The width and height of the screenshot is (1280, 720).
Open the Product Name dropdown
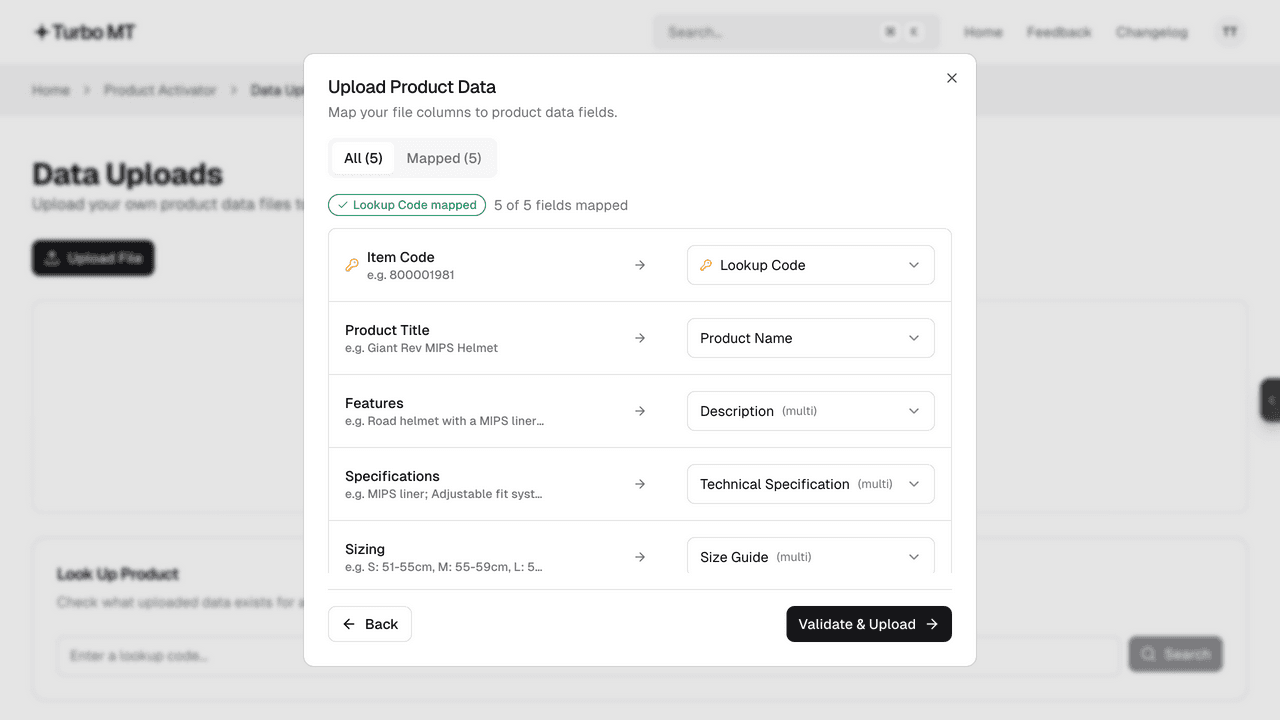tap(811, 338)
